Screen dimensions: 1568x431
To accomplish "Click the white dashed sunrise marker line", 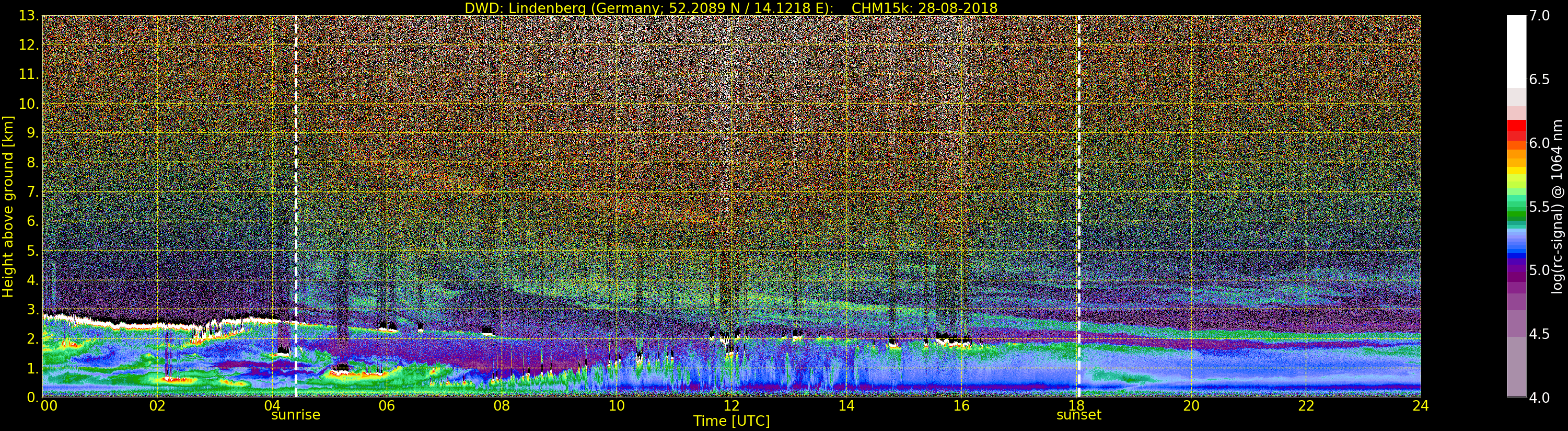I will point(296,206).
